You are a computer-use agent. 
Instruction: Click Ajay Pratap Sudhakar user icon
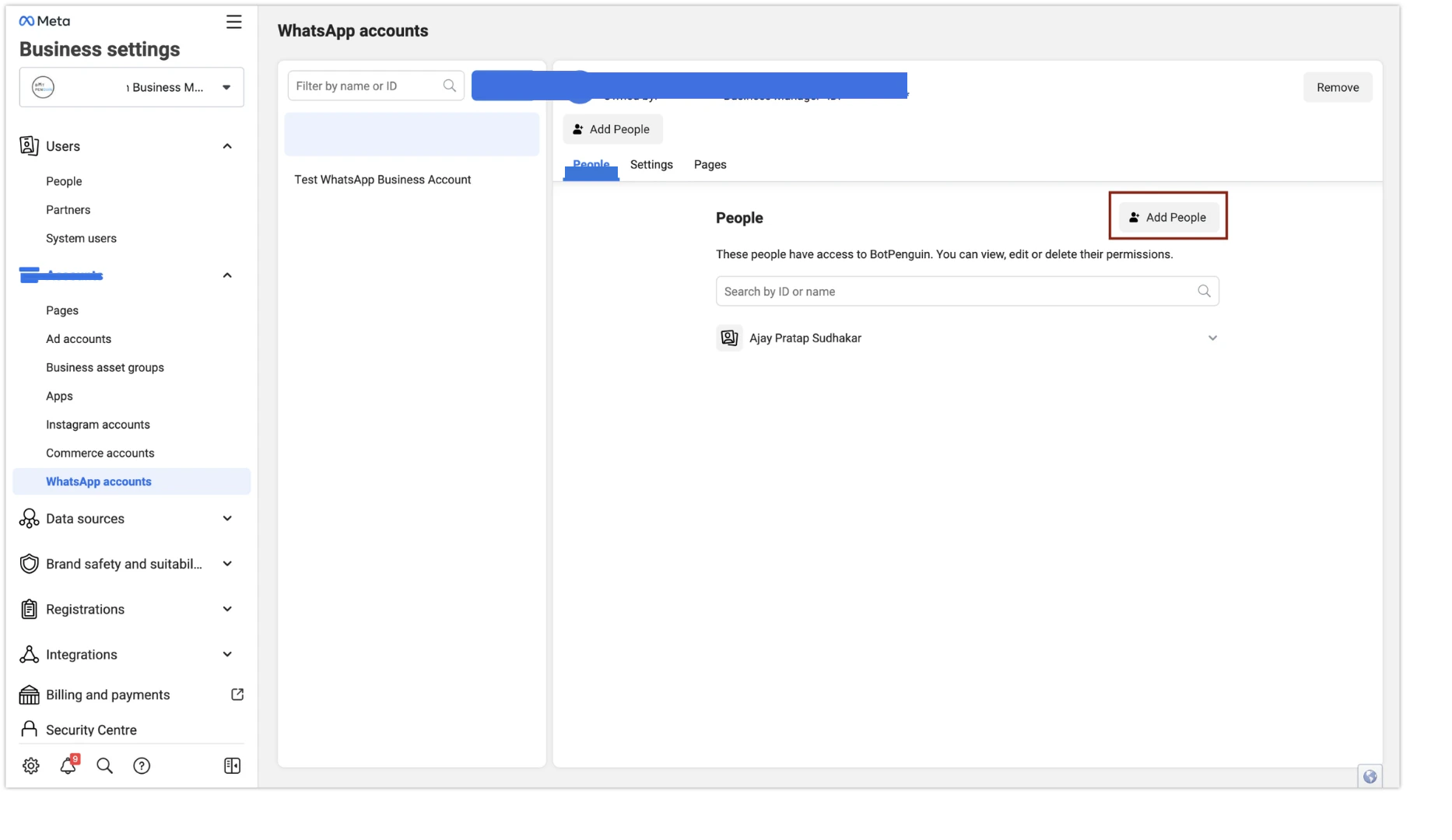(729, 338)
